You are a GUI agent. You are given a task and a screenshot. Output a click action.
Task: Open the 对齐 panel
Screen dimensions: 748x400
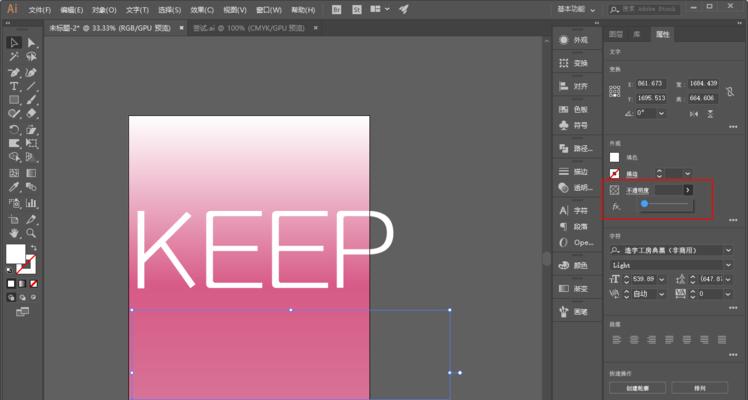point(576,86)
